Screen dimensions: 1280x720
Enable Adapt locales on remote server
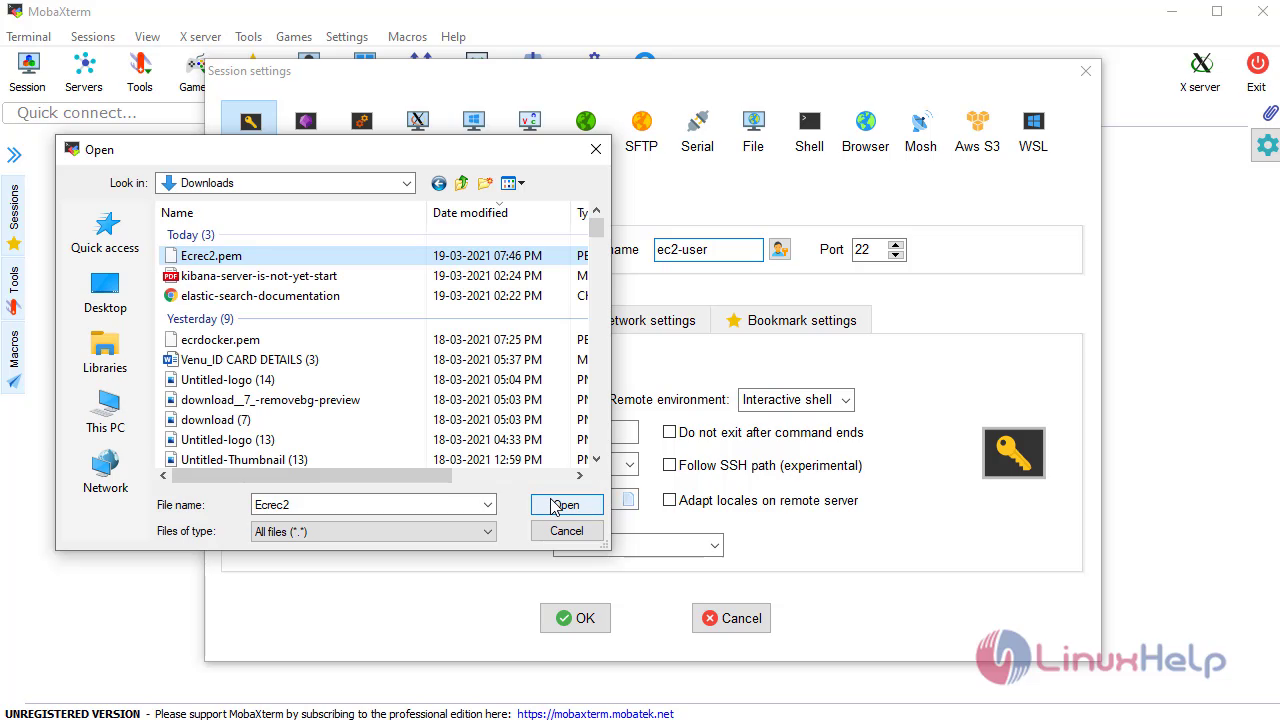coord(670,500)
